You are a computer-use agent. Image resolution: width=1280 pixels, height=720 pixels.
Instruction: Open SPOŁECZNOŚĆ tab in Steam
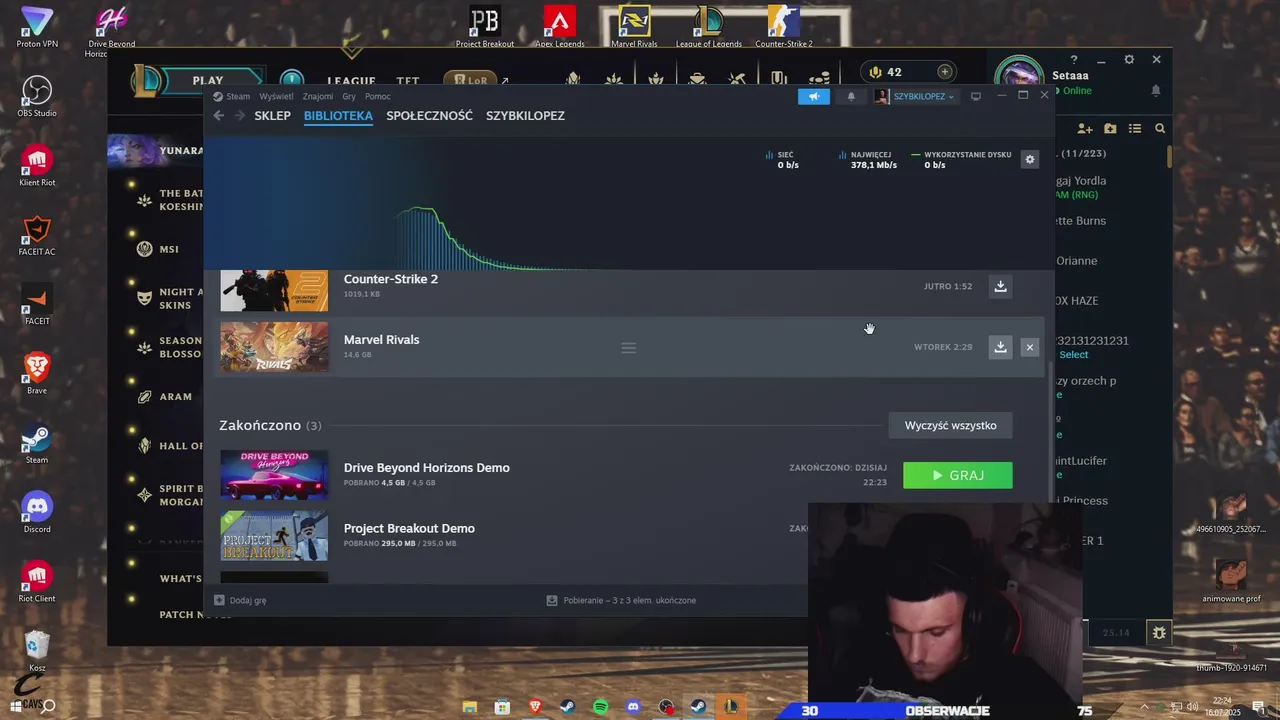click(x=429, y=116)
